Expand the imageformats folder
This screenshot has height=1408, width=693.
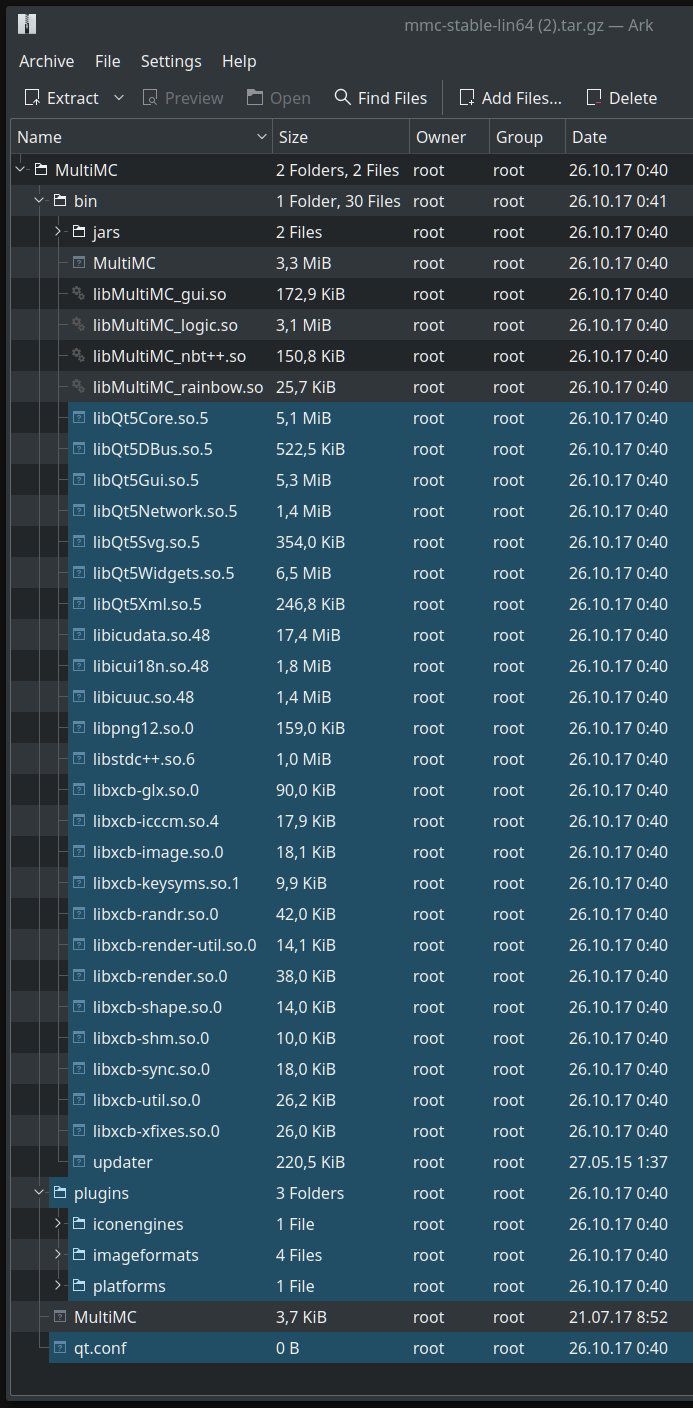[58, 1255]
